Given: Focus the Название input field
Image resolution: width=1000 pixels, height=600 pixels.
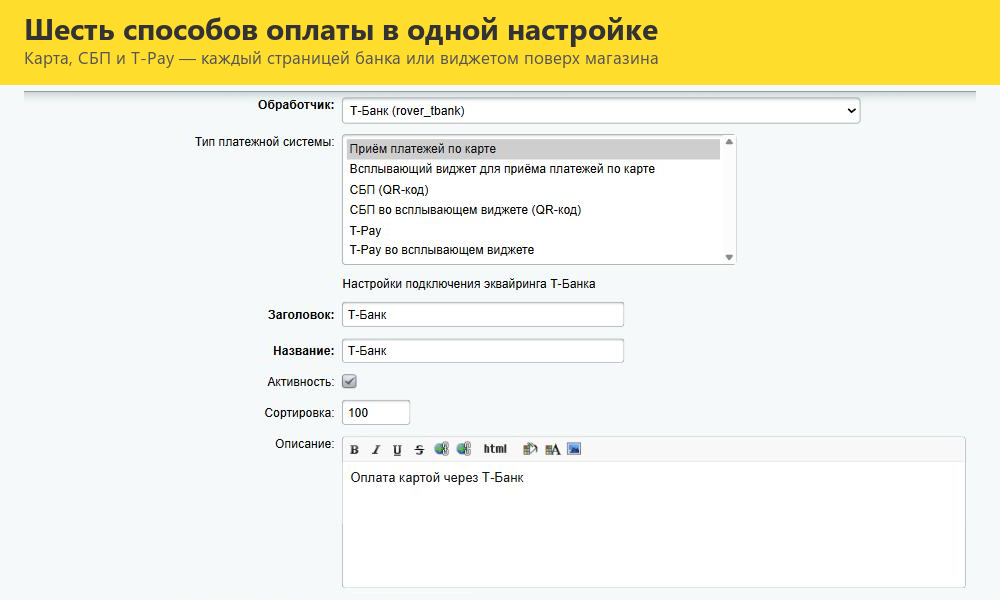Looking at the screenshot, I should pos(483,351).
